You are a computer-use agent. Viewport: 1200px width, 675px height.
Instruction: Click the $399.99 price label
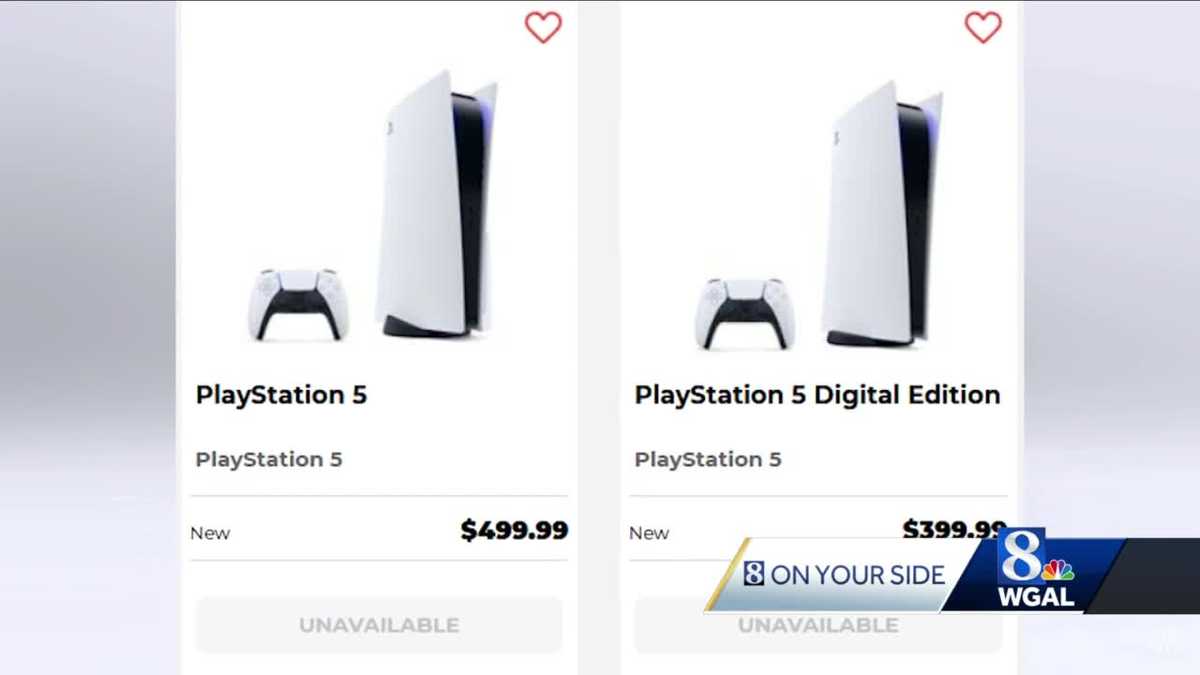click(951, 528)
